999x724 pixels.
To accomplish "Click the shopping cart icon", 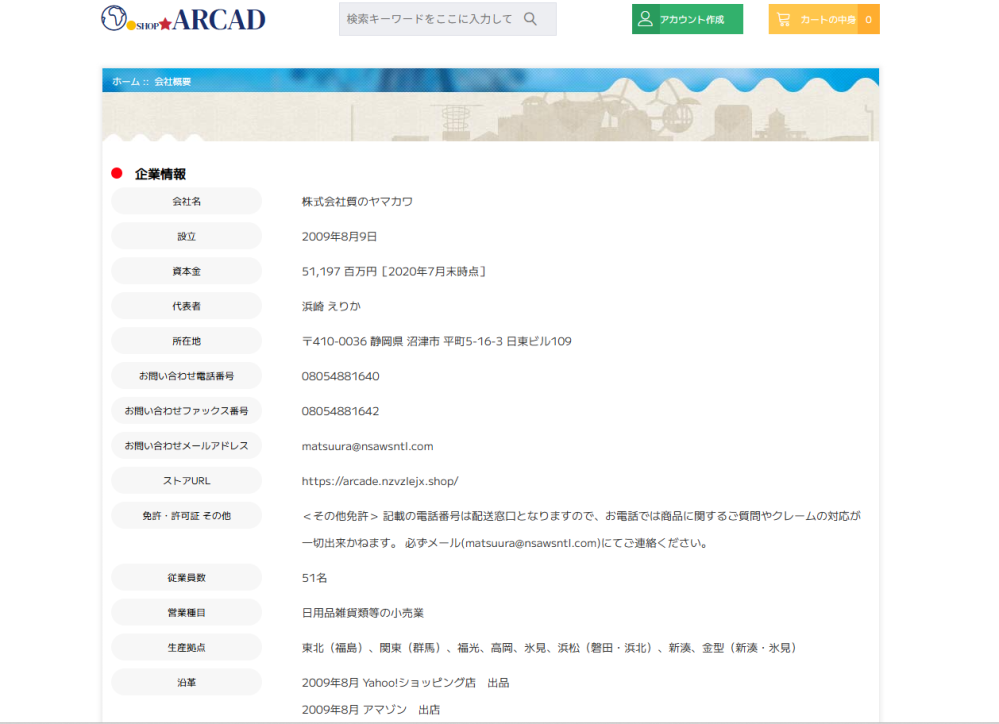I will click(x=784, y=20).
